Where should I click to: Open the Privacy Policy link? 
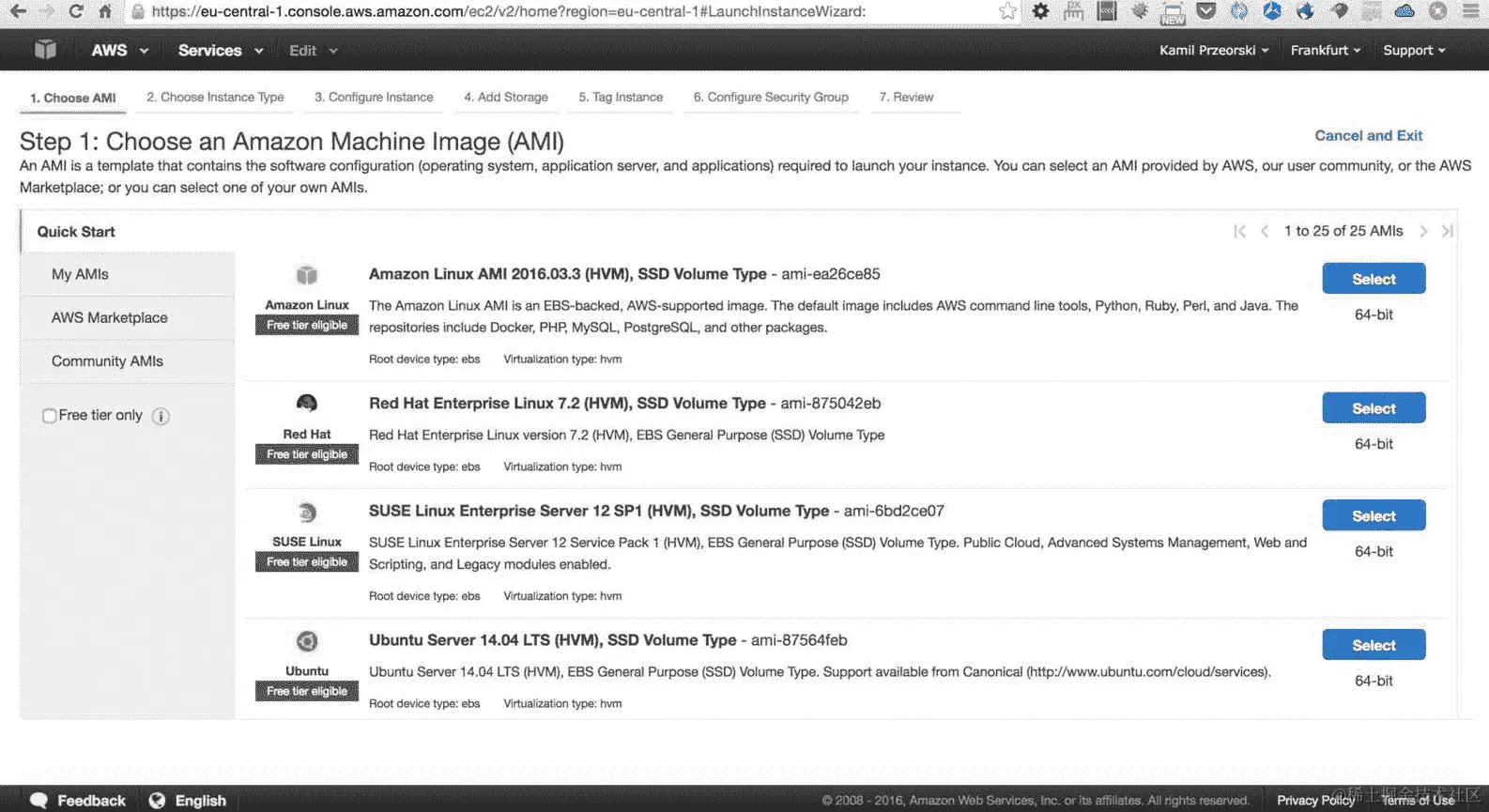(x=1315, y=800)
